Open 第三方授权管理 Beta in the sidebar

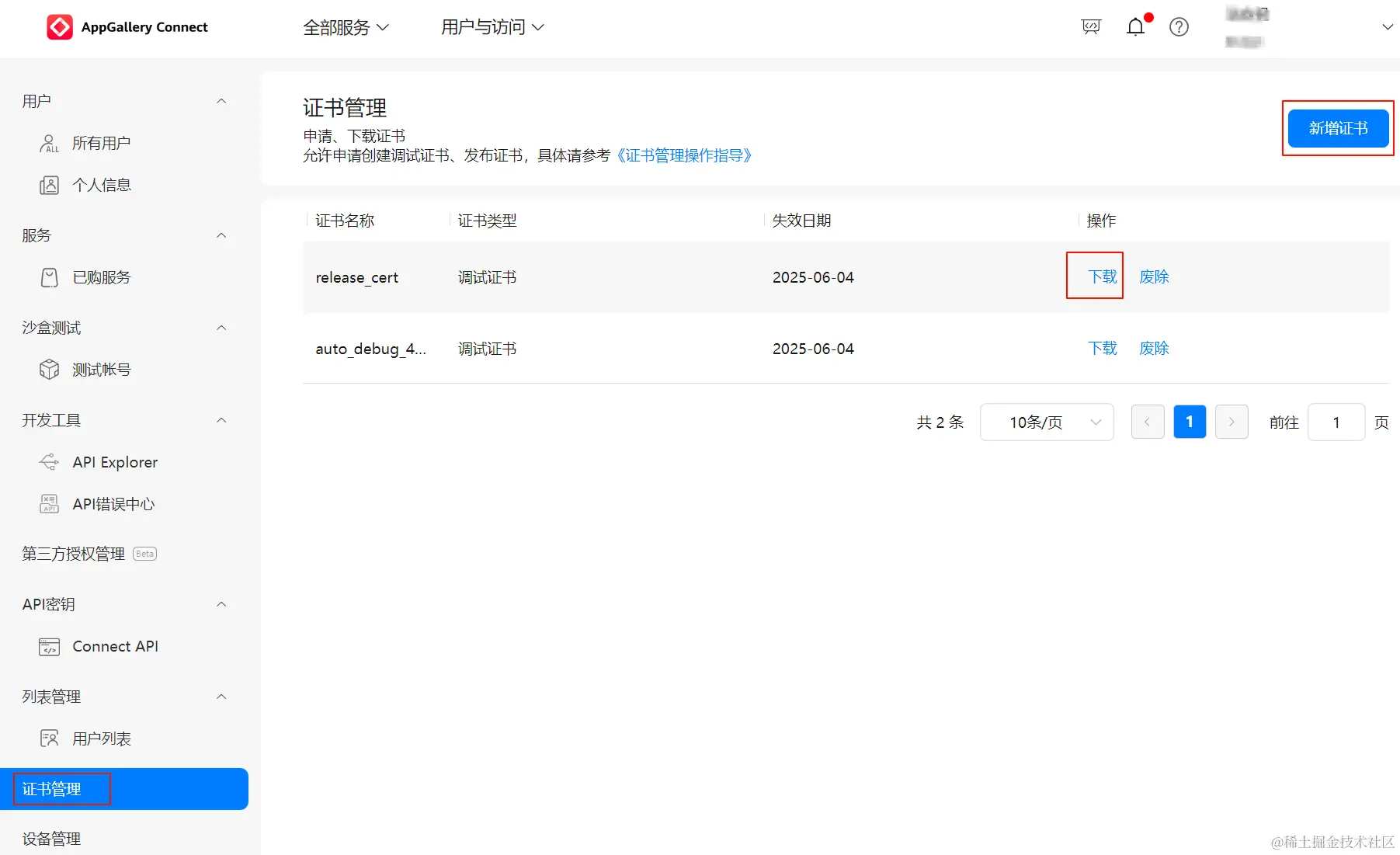pos(89,554)
